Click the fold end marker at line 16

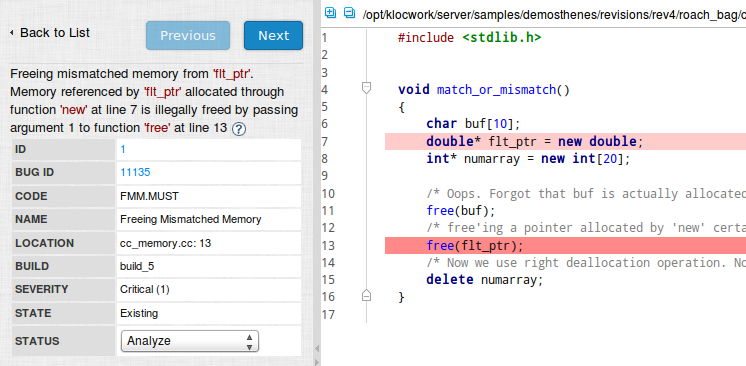click(366, 296)
